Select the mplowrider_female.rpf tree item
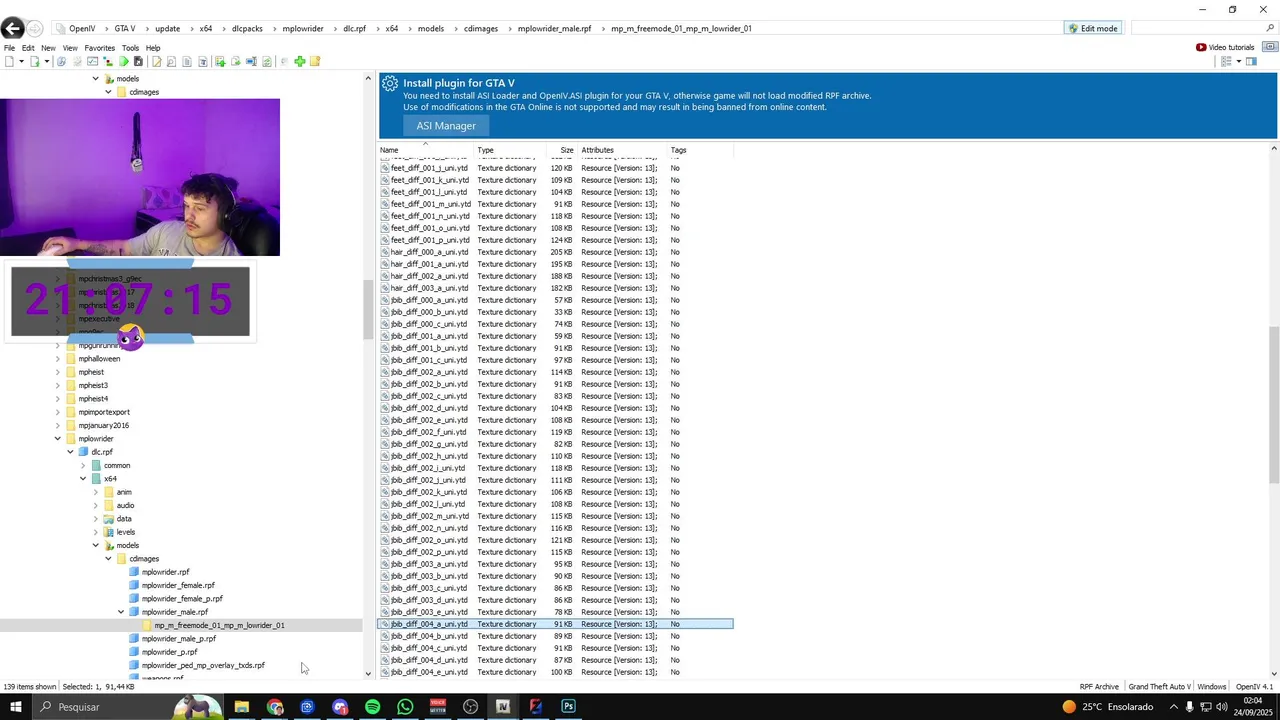The width and height of the screenshot is (1280, 720). (178, 585)
